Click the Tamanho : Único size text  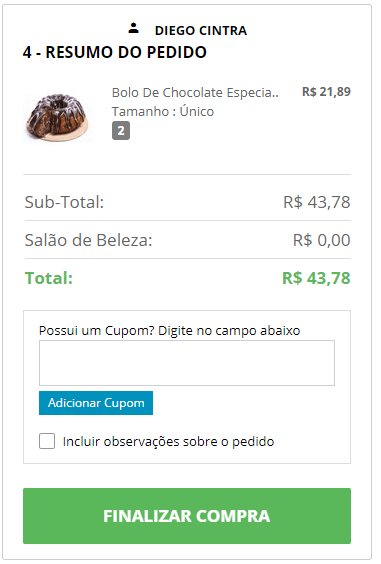pyautogui.click(x=163, y=112)
